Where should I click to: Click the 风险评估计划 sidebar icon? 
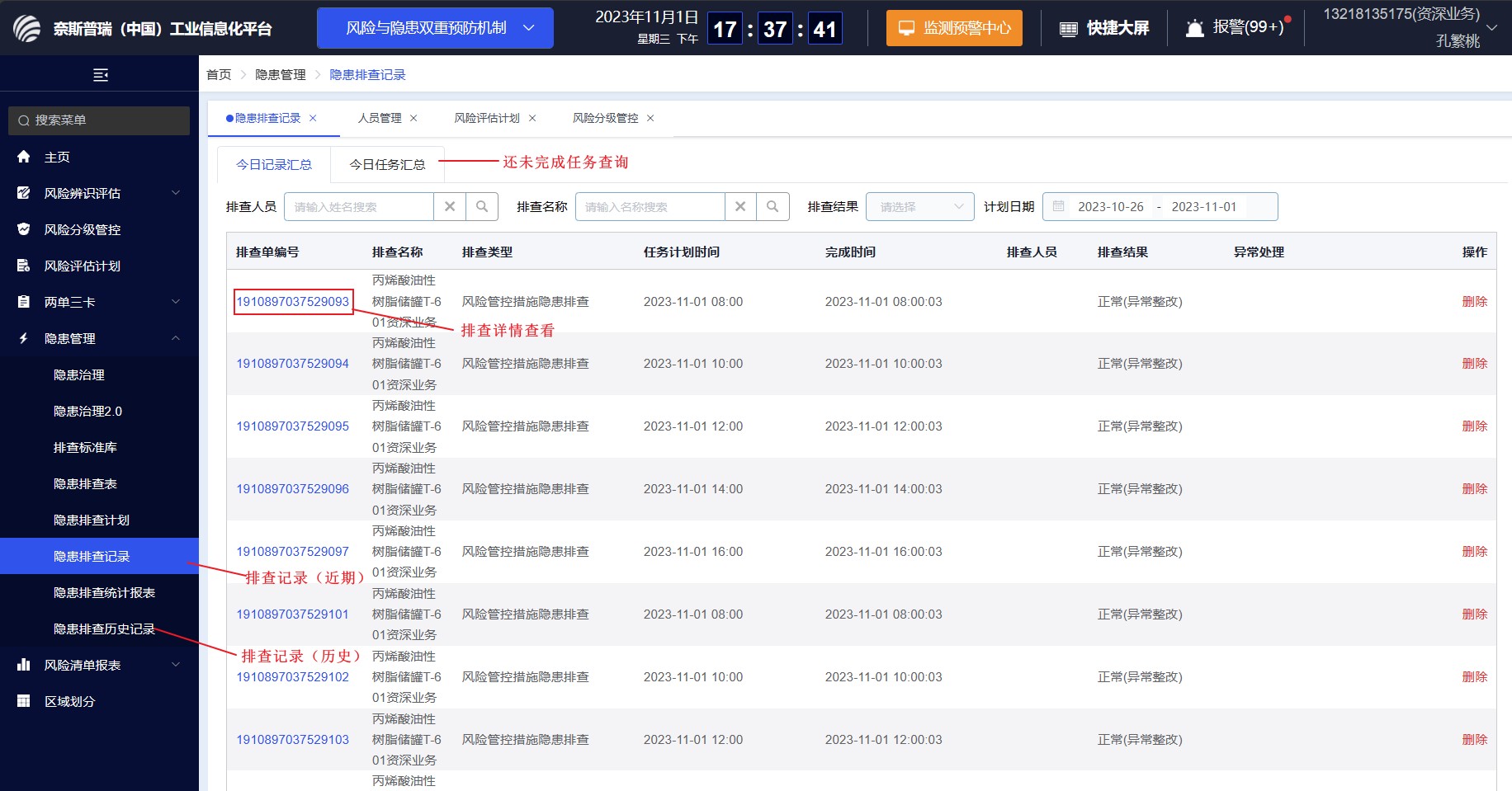[24, 266]
